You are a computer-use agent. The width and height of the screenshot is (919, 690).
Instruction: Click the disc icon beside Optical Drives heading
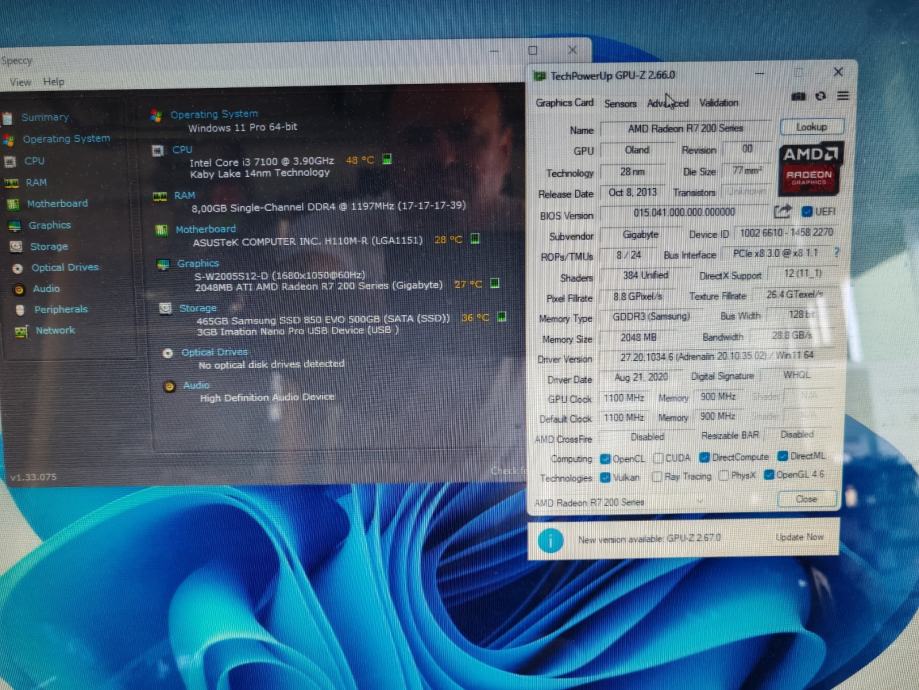(x=168, y=353)
